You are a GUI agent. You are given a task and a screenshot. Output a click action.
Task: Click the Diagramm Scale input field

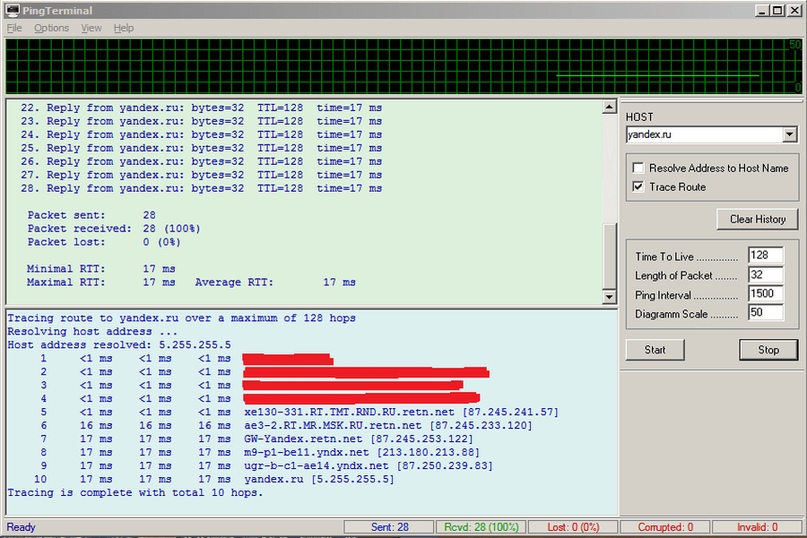click(x=764, y=314)
